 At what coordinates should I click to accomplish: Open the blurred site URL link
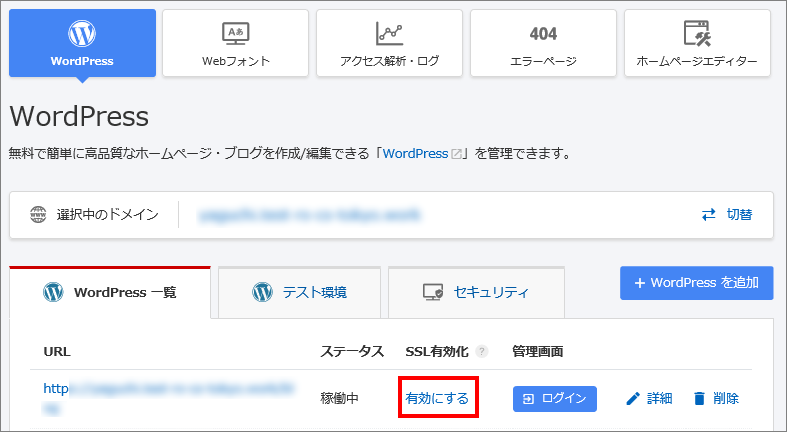[x=169, y=397]
